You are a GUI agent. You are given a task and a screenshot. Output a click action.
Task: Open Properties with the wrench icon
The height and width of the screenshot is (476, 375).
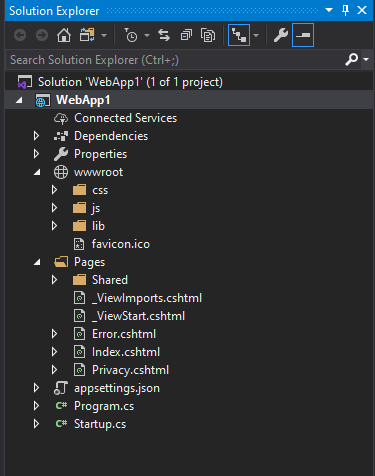tap(281, 35)
